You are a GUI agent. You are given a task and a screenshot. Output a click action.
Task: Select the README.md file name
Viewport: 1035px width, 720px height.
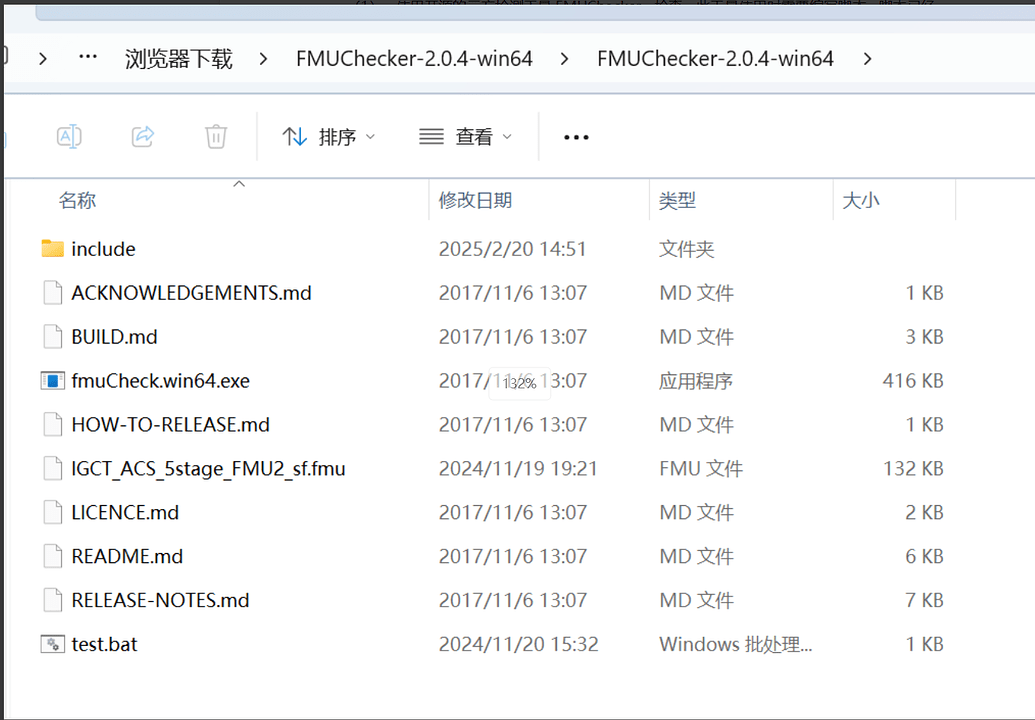point(127,556)
